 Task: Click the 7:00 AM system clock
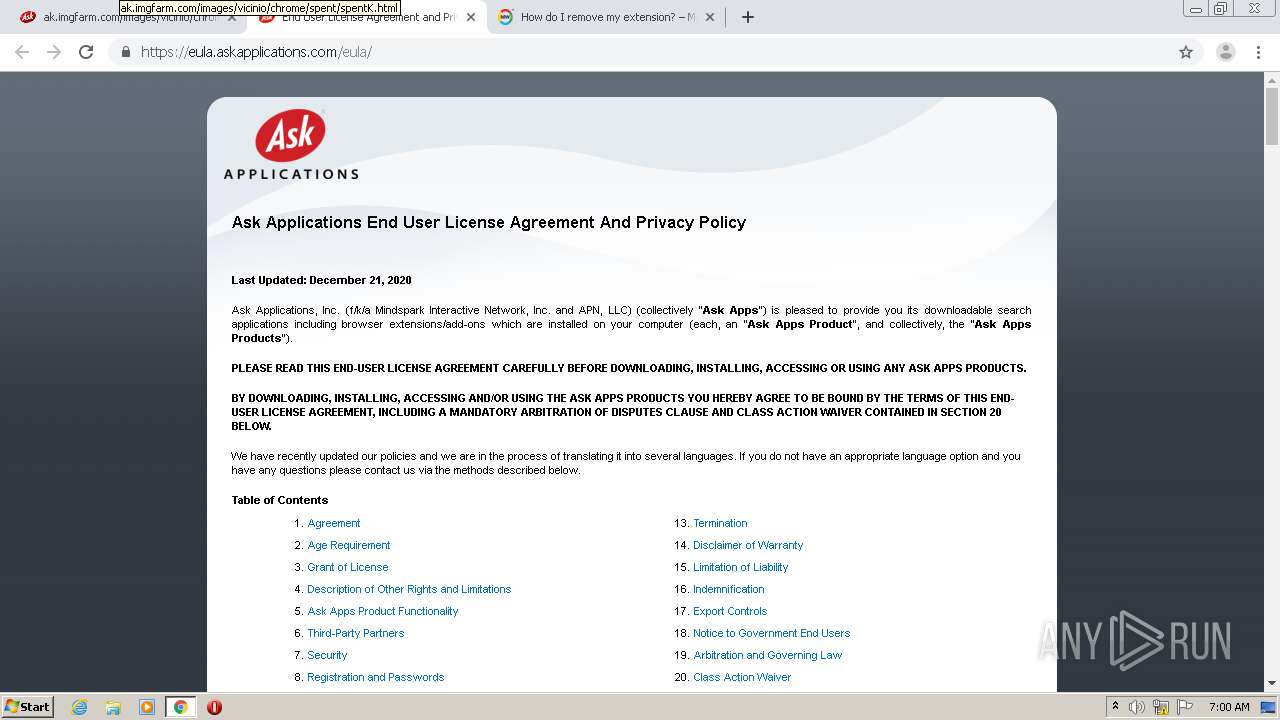pos(1229,707)
